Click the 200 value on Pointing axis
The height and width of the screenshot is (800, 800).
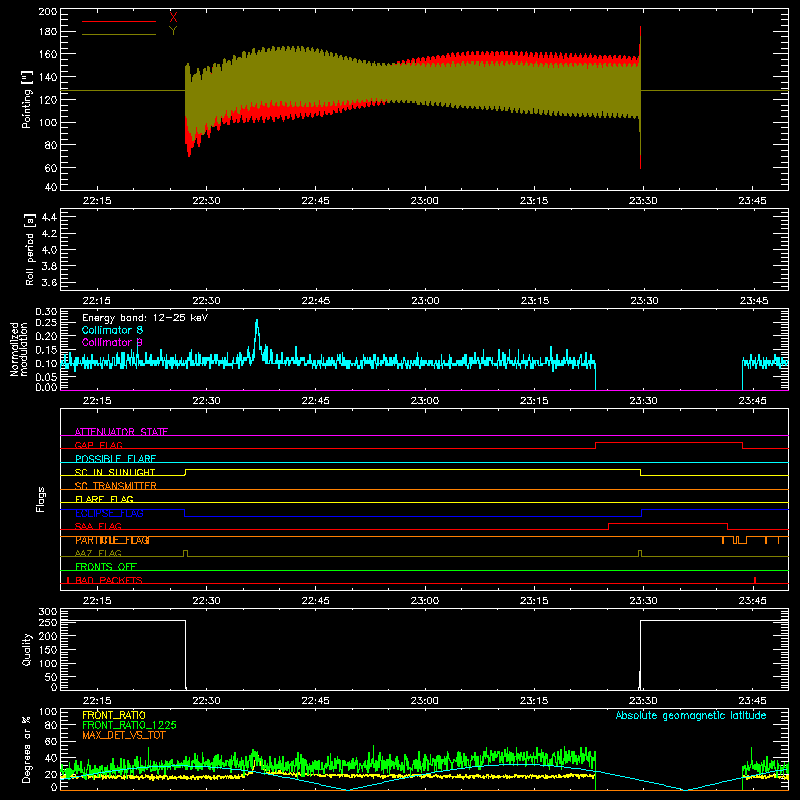point(48,12)
